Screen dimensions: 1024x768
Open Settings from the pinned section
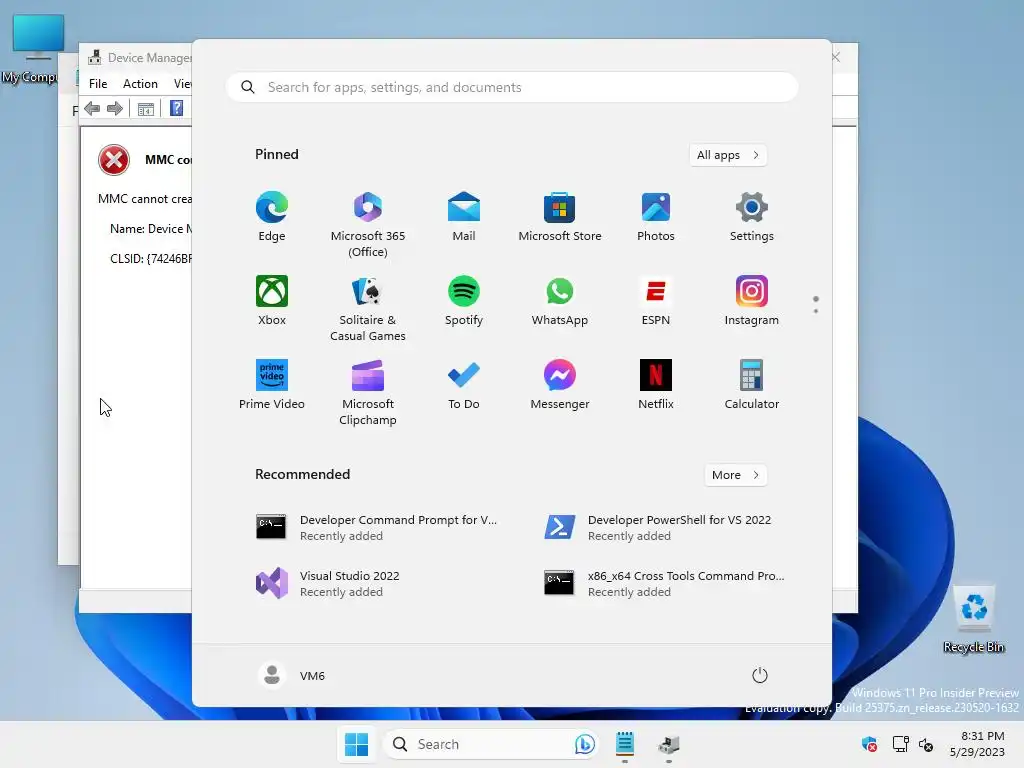pos(752,216)
